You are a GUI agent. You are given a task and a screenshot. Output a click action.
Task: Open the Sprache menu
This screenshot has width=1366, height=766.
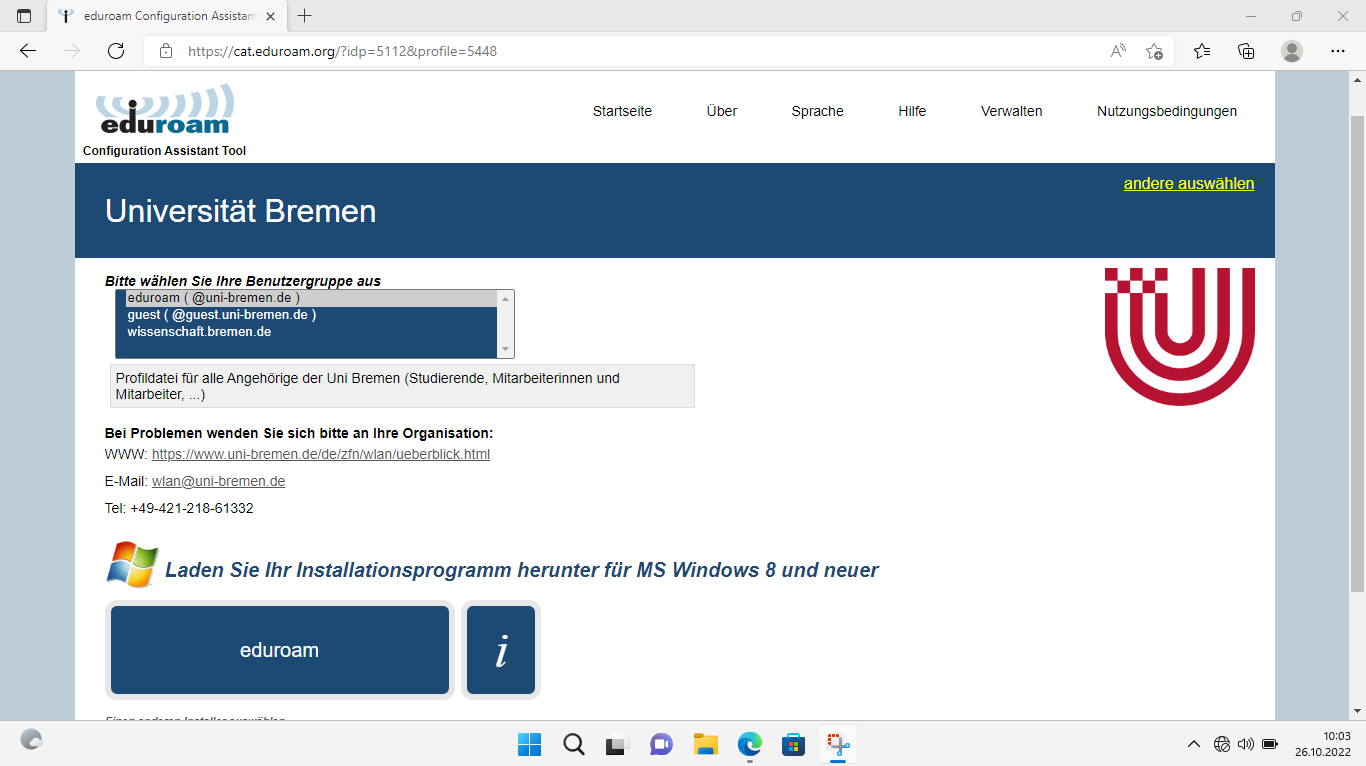point(817,112)
